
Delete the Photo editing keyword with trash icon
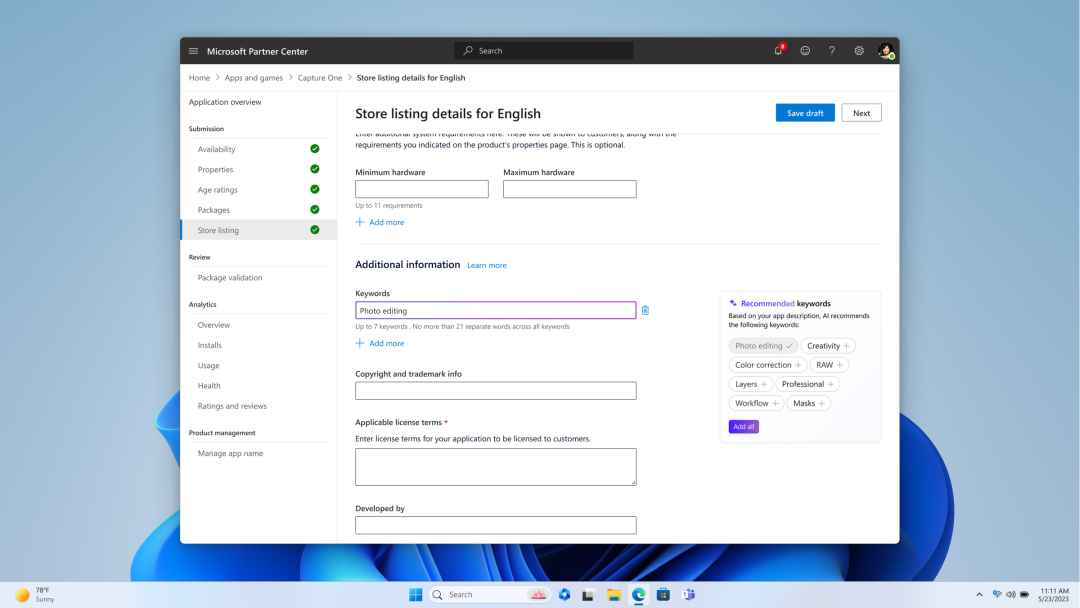coord(645,310)
